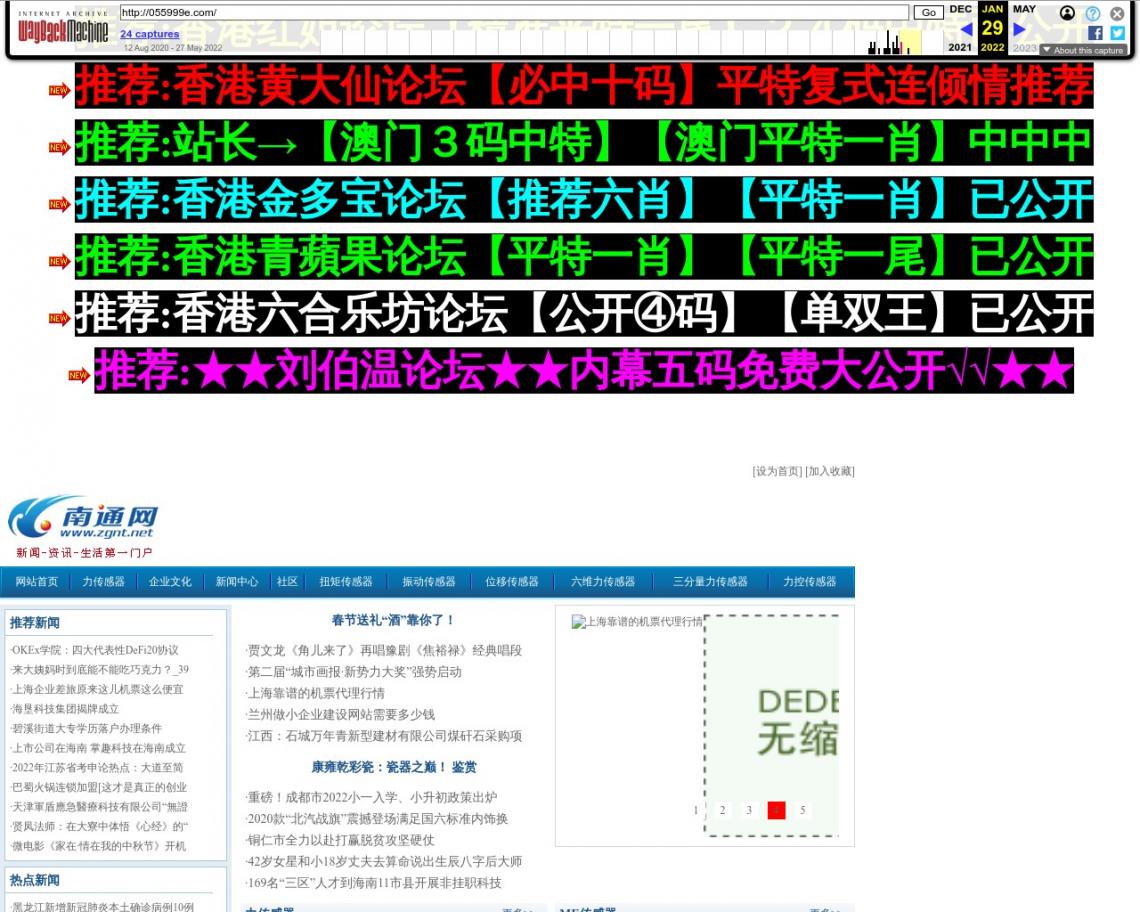The image size is (1140, 912).
Task: Open the Wayback help icon
Action: (1093, 14)
